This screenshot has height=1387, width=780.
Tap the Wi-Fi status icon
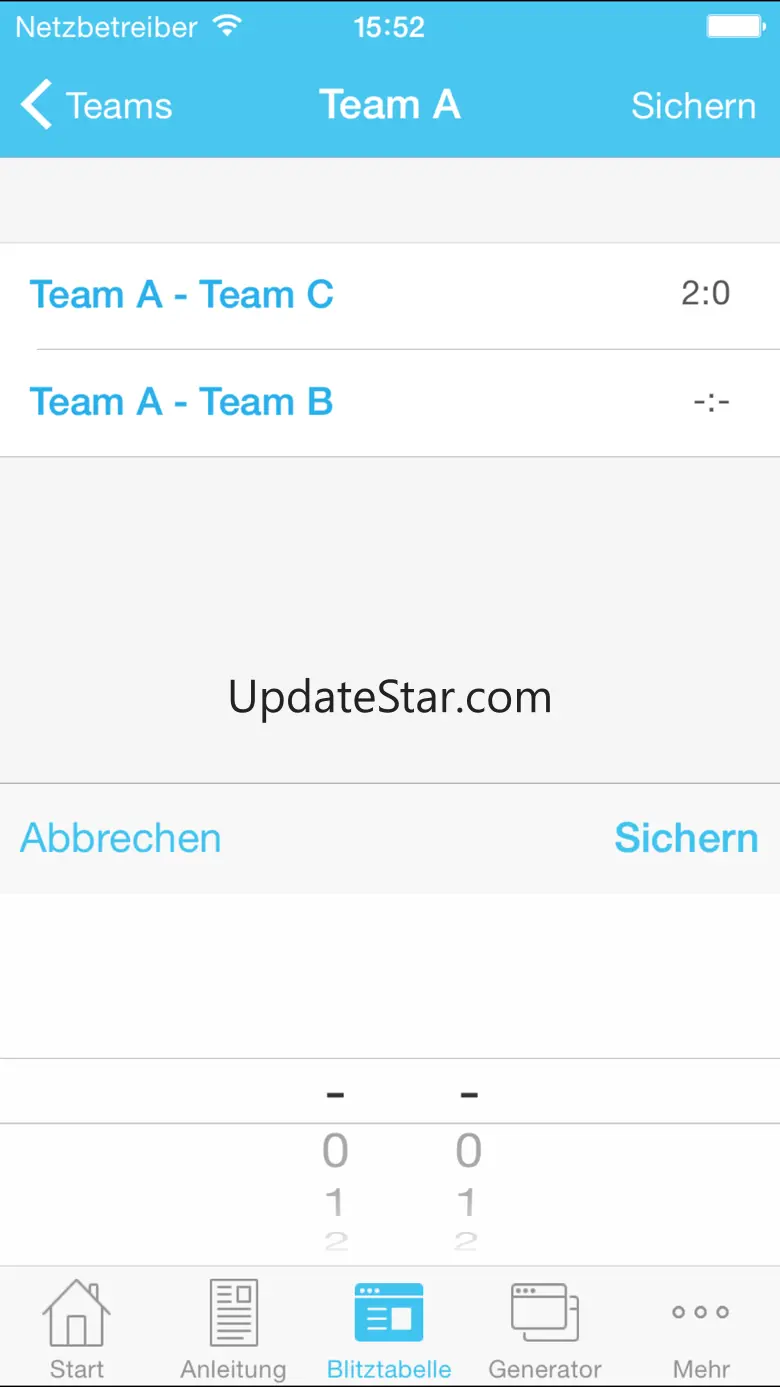[x=228, y=27]
